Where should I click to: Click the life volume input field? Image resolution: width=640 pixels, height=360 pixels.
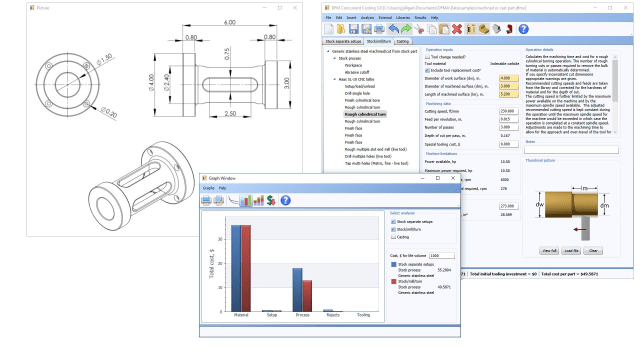coord(442,256)
